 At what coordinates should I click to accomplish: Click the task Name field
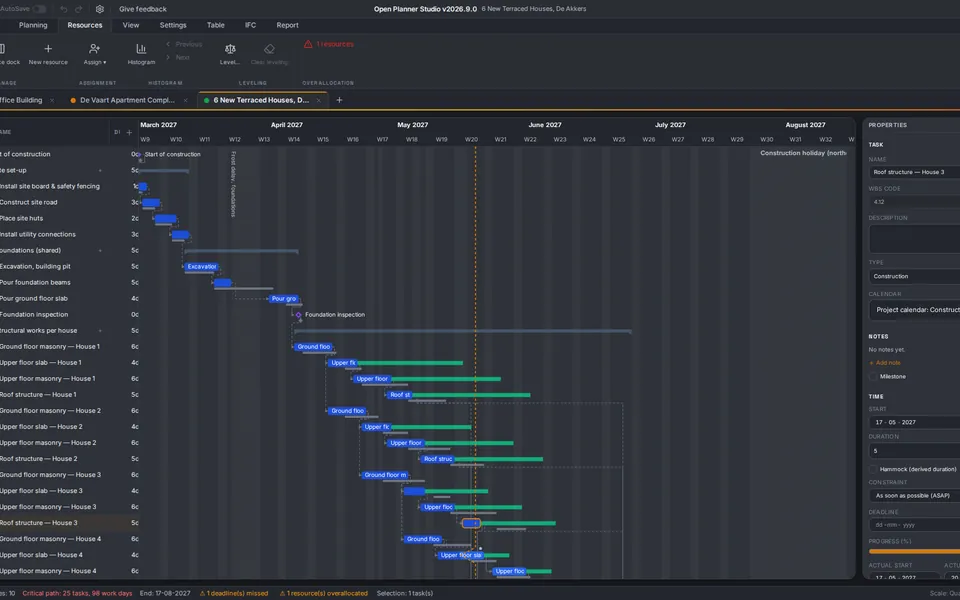(914, 172)
